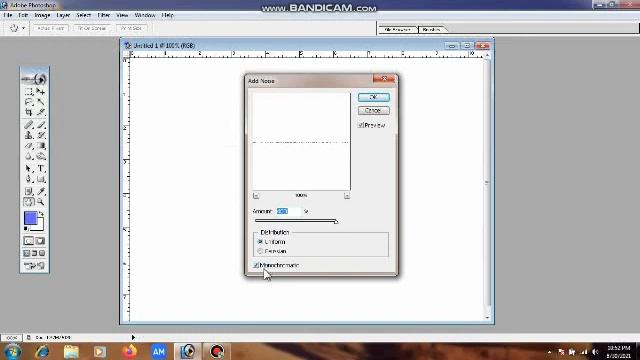
Task: Click the blue foreground color swatch
Action: point(31,218)
